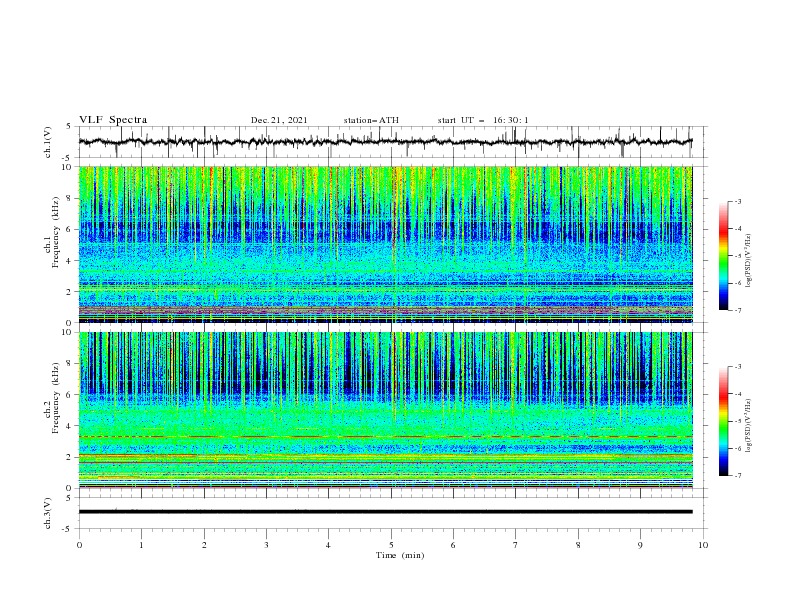Click the "10" tick on the time axis

point(703,545)
